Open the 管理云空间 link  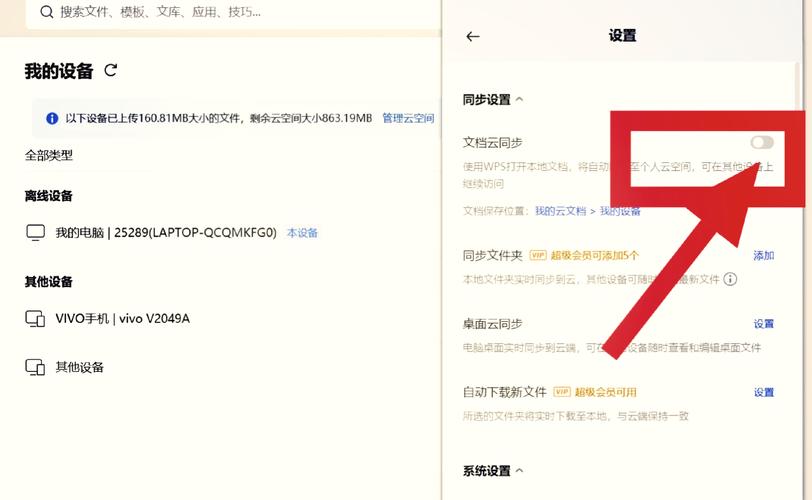click(x=408, y=118)
